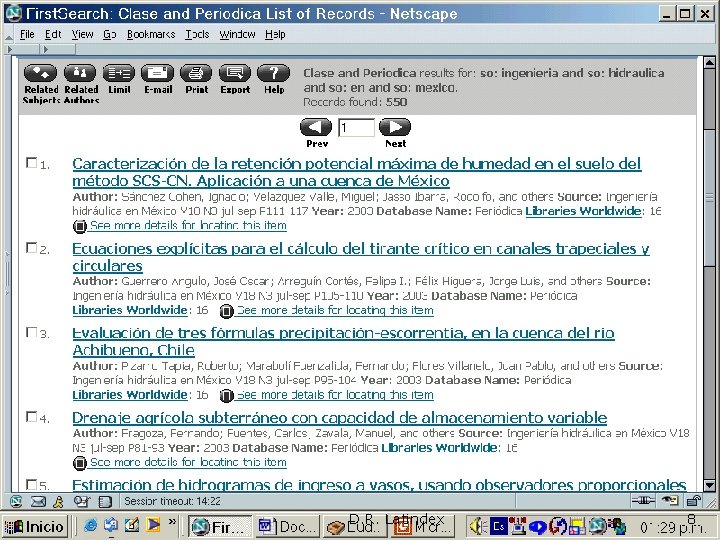This screenshot has width=720, height=540.
Task: Open the Tools menu
Action: click(x=197, y=34)
